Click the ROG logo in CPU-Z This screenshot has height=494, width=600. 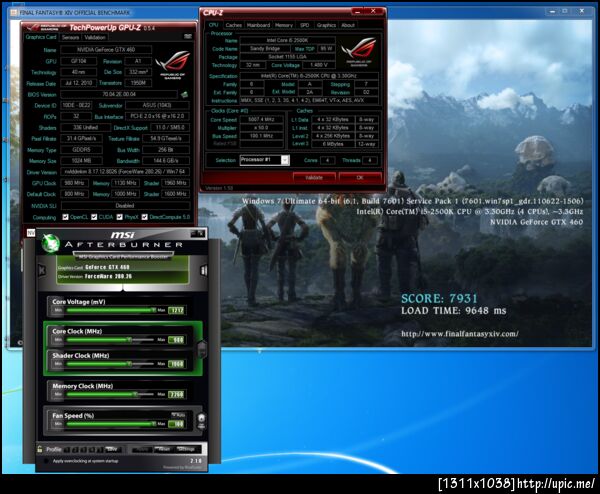click(359, 51)
